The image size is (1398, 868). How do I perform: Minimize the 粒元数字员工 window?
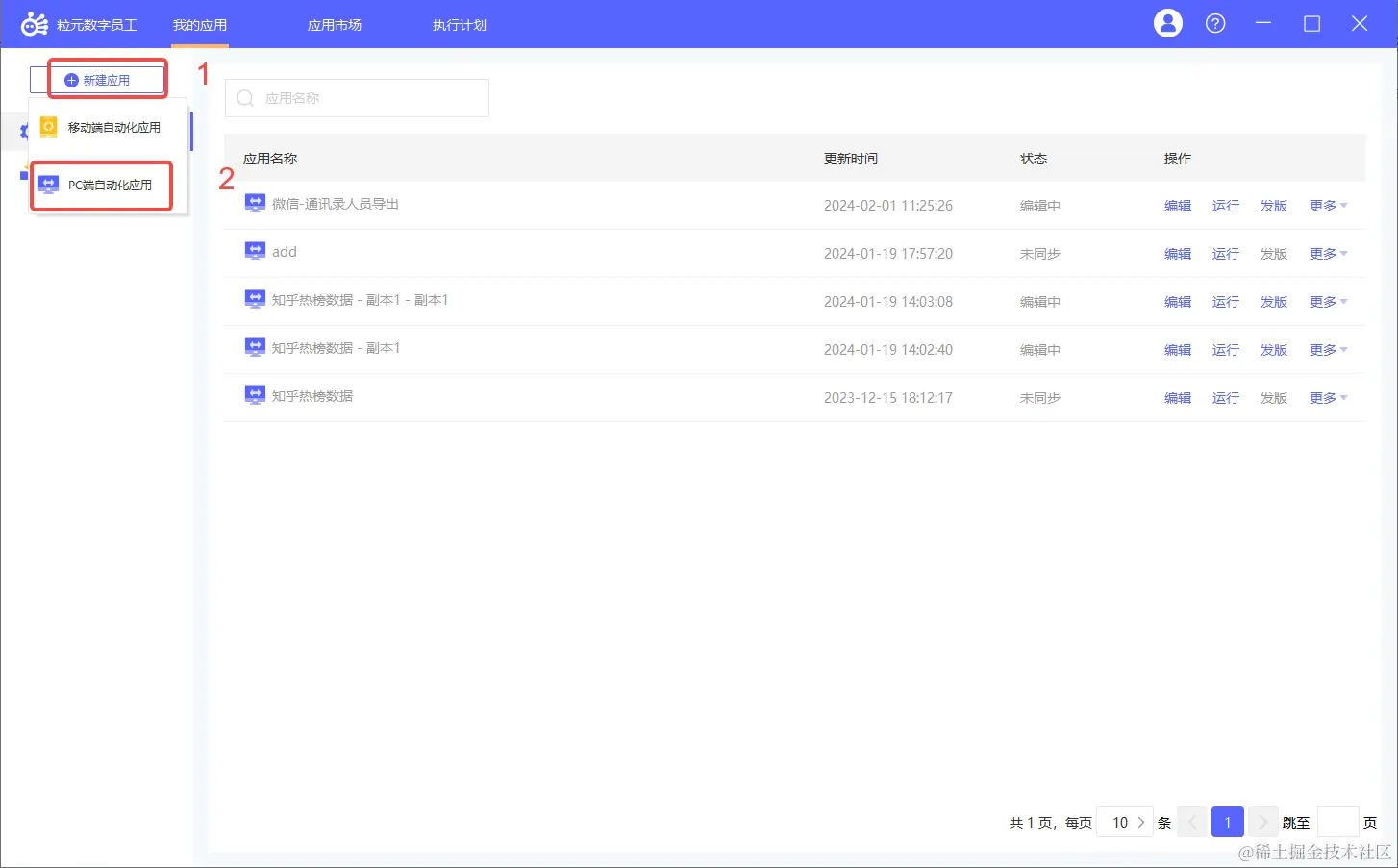click(1263, 23)
